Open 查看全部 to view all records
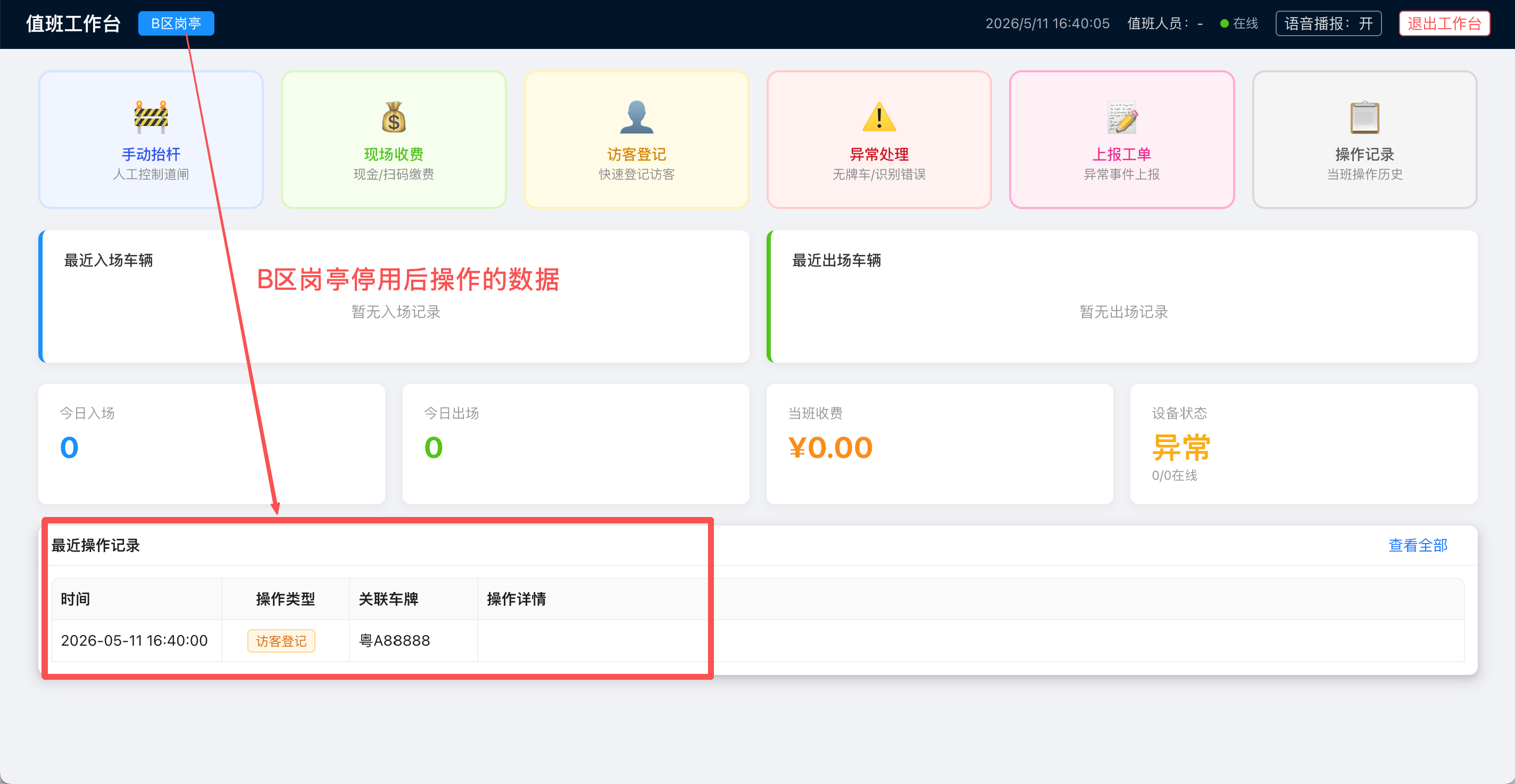The width and height of the screenshot is (1515, 784). (1417, 545)
